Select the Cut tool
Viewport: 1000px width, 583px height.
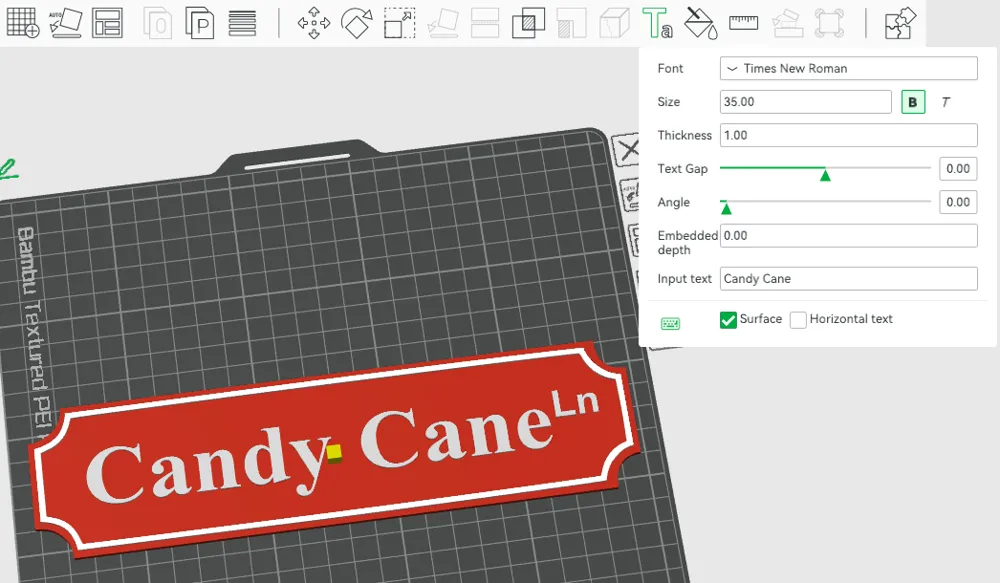[x=485, y=23]
